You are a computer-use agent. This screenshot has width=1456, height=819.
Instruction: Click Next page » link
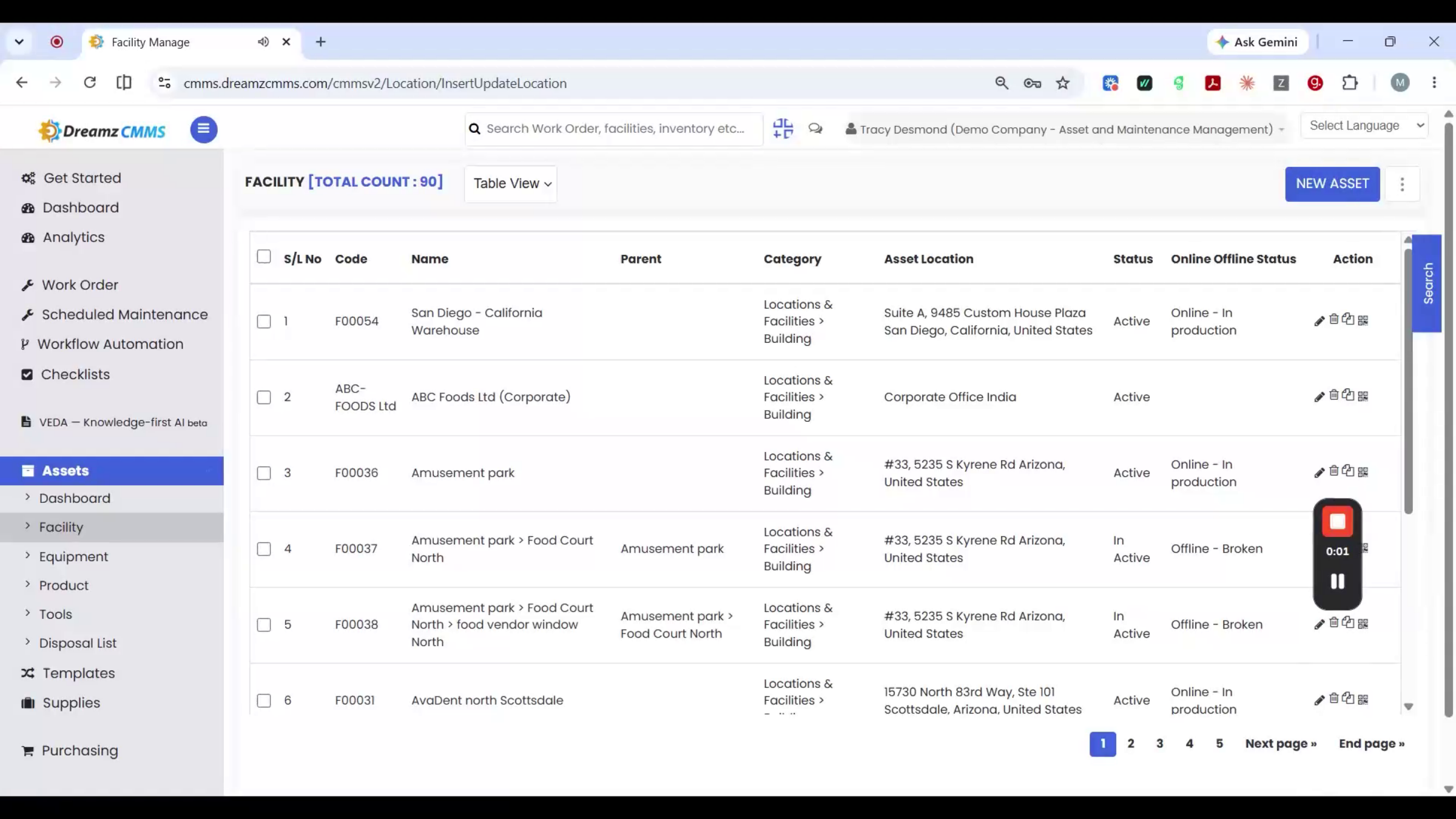(x=1281, y=744)
